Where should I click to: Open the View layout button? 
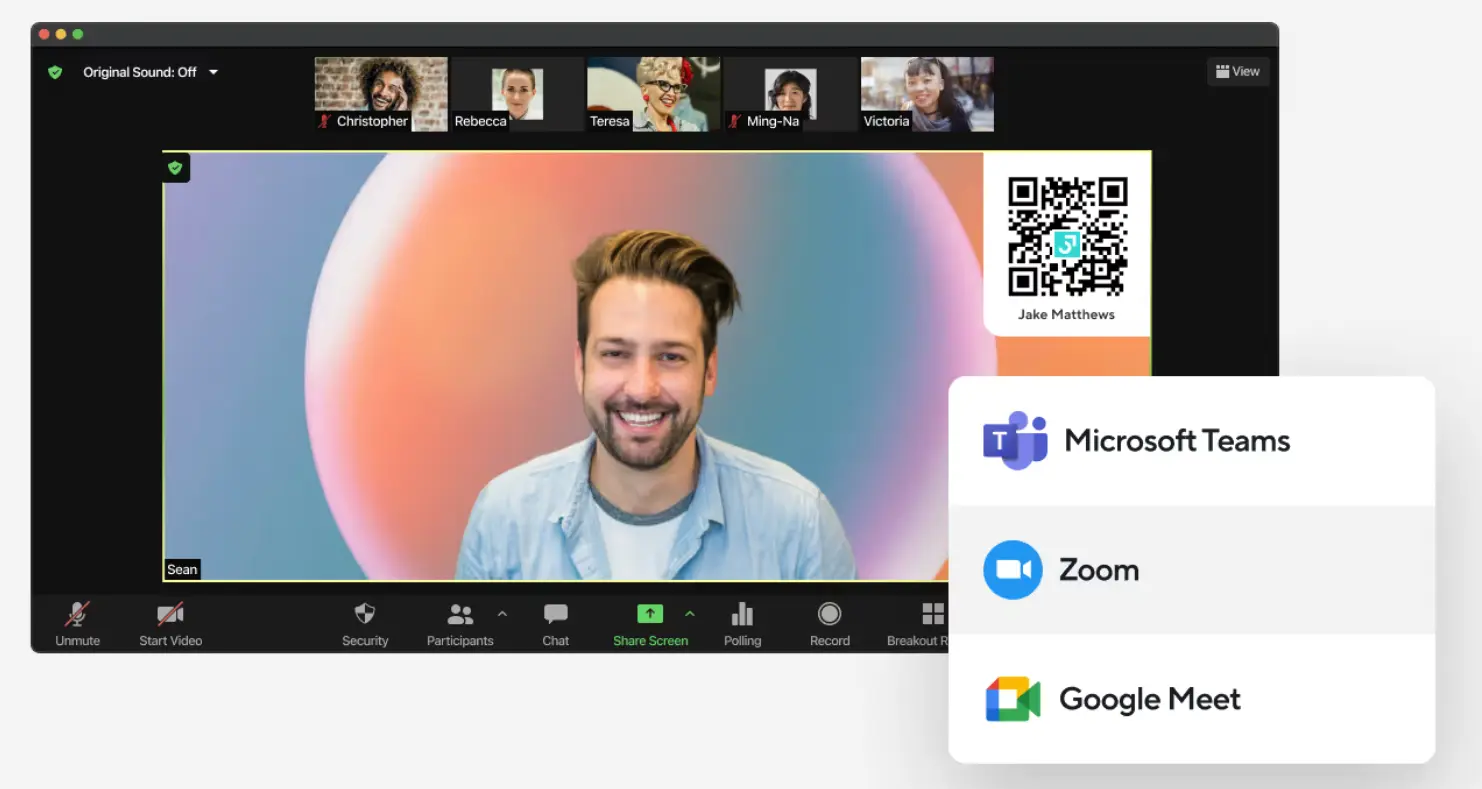(x=1238, y=71)
